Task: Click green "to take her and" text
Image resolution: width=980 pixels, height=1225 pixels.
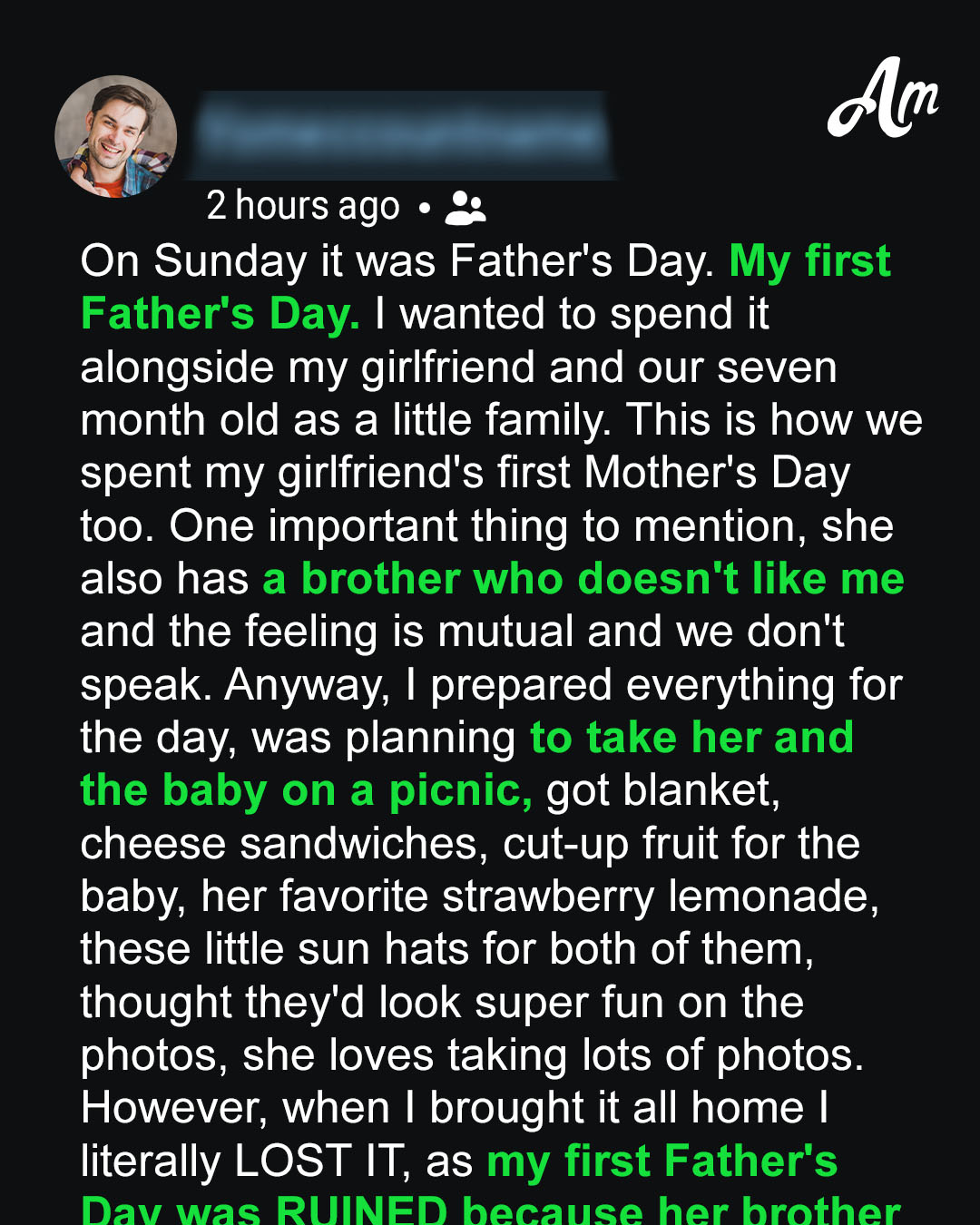Action: (692, 738)
